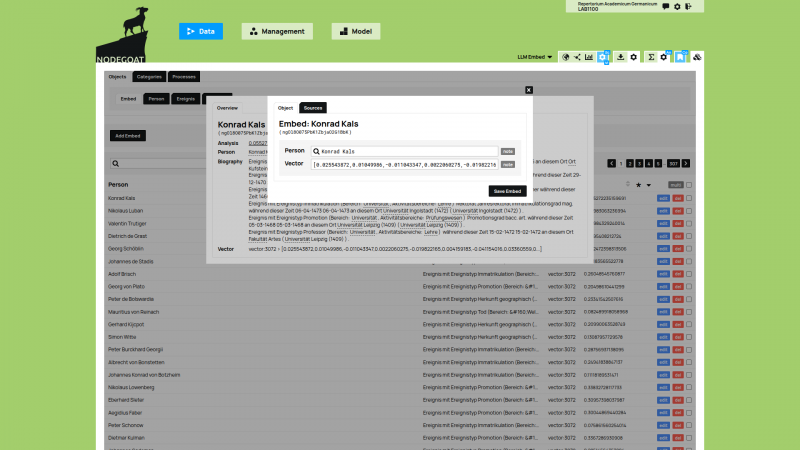800x450 pixels.
Task: Click the export download icon
Action: [620, 57]
